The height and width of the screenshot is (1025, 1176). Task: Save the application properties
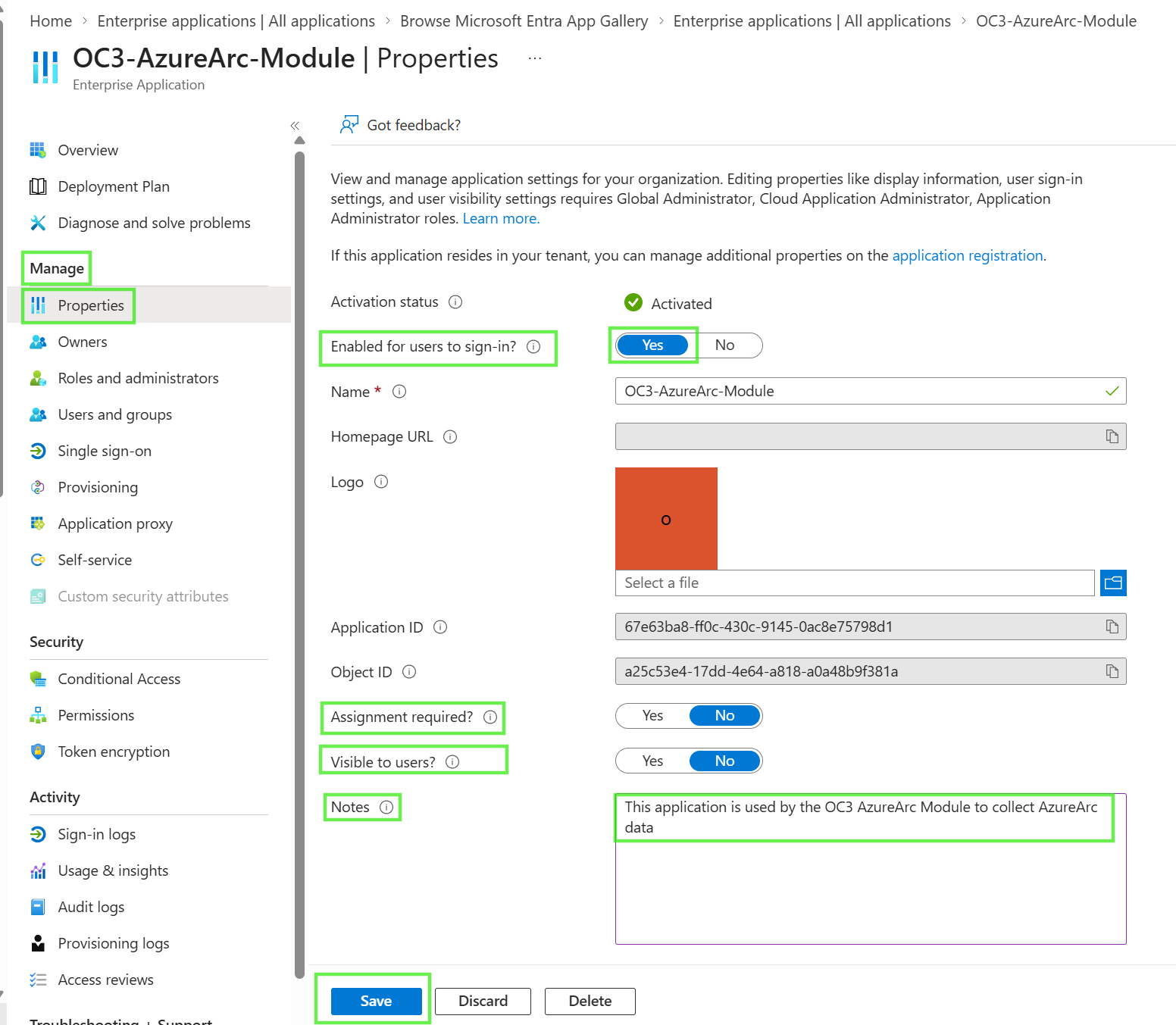(376, 1001)
